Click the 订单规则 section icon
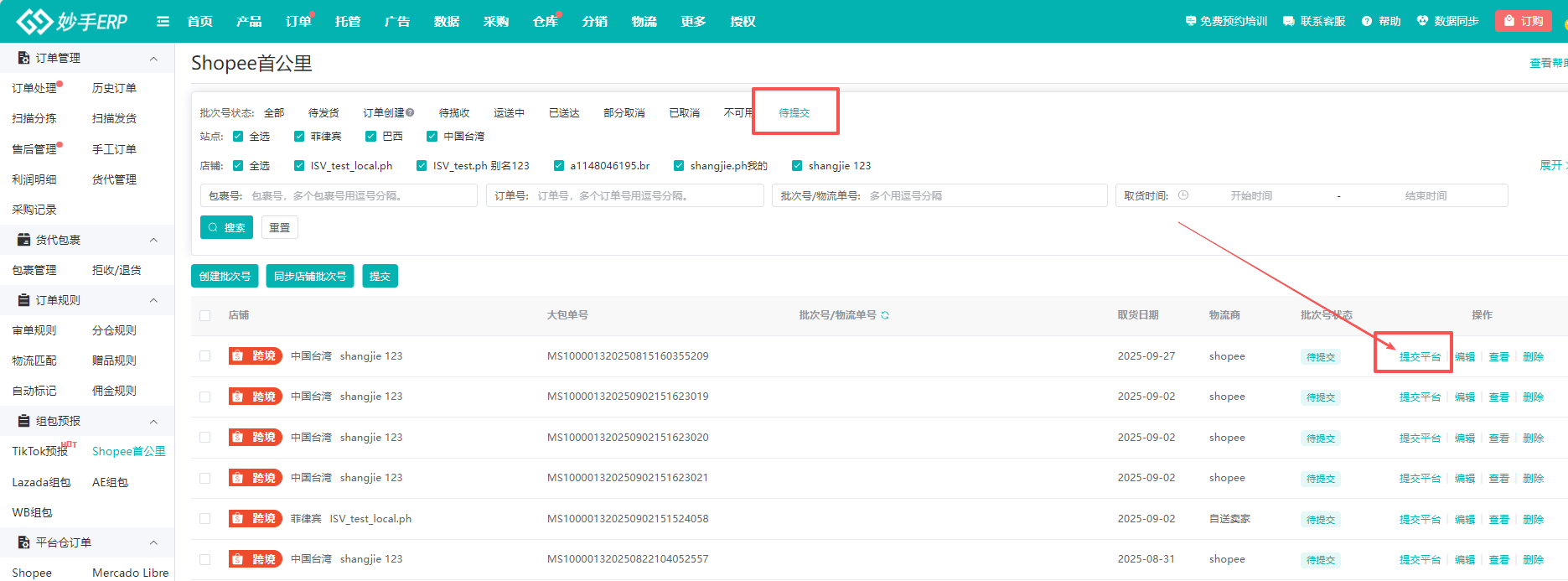Screen dimensions: 1568x581 pyautogui.click(x=23, y=300)
